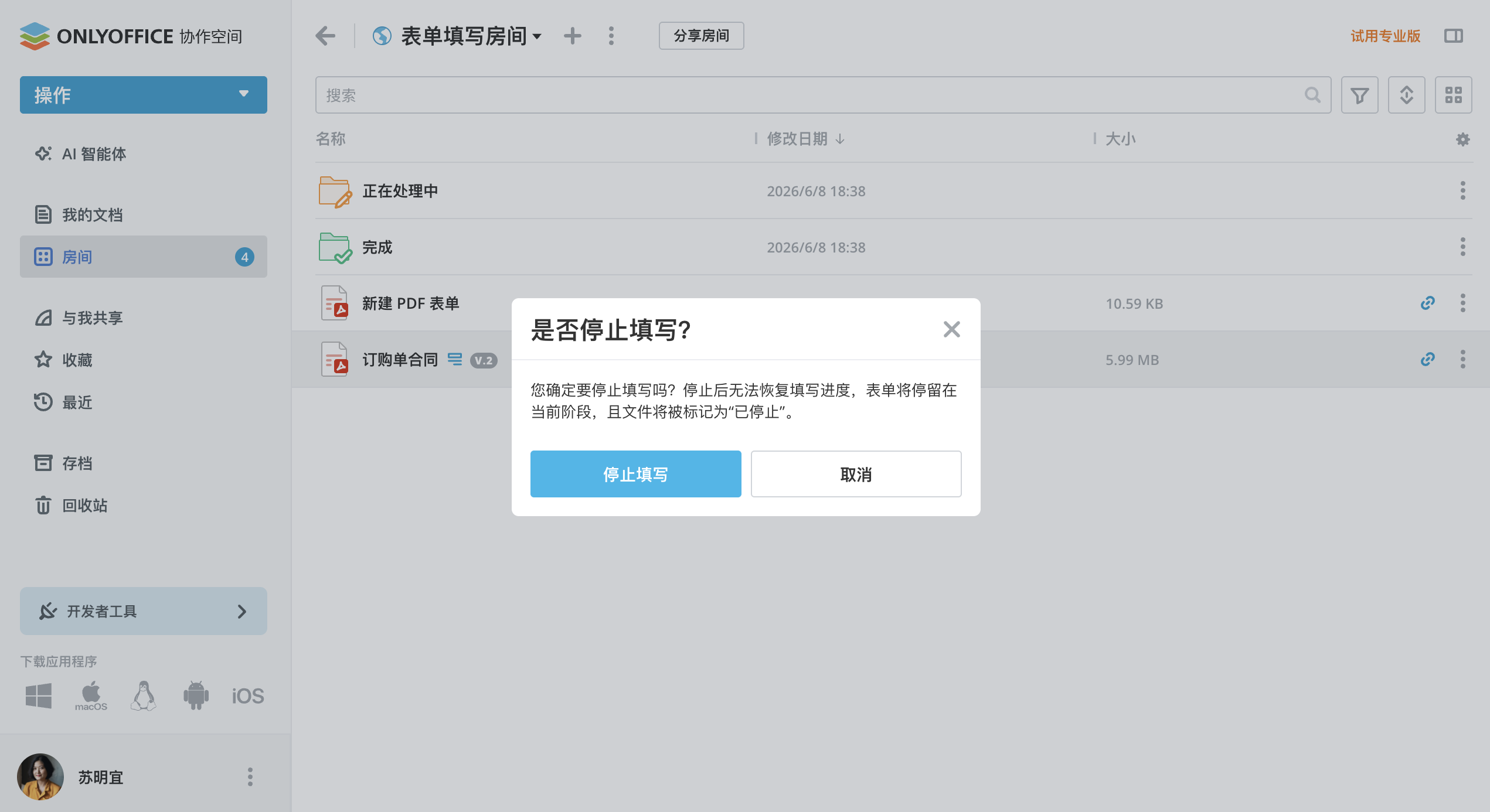This screenshot has height=812, width=1490.
Task: Click the globe icon beside room title
Action: pos(382,36)
